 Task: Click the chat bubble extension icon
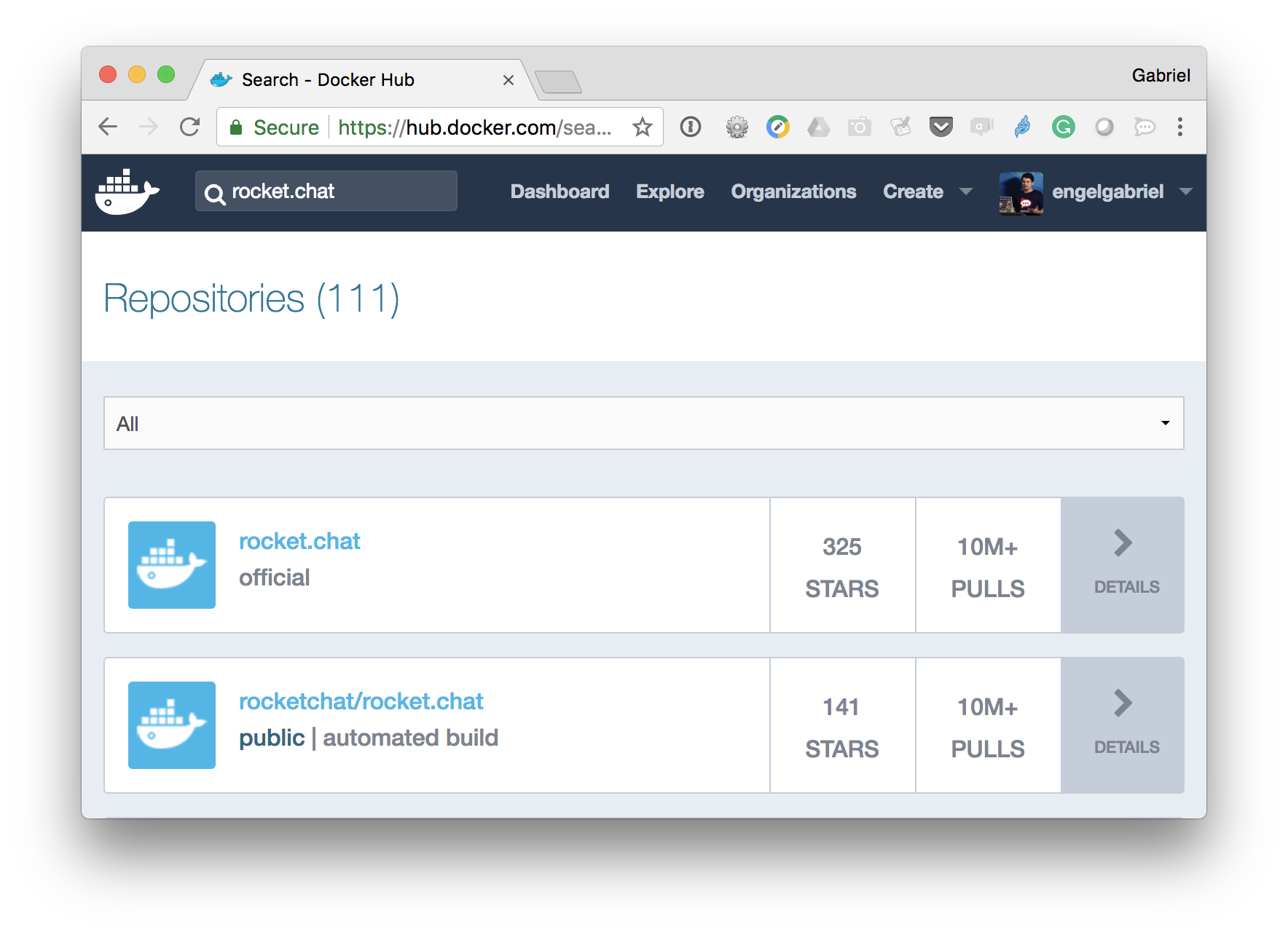coord(1144,127)
